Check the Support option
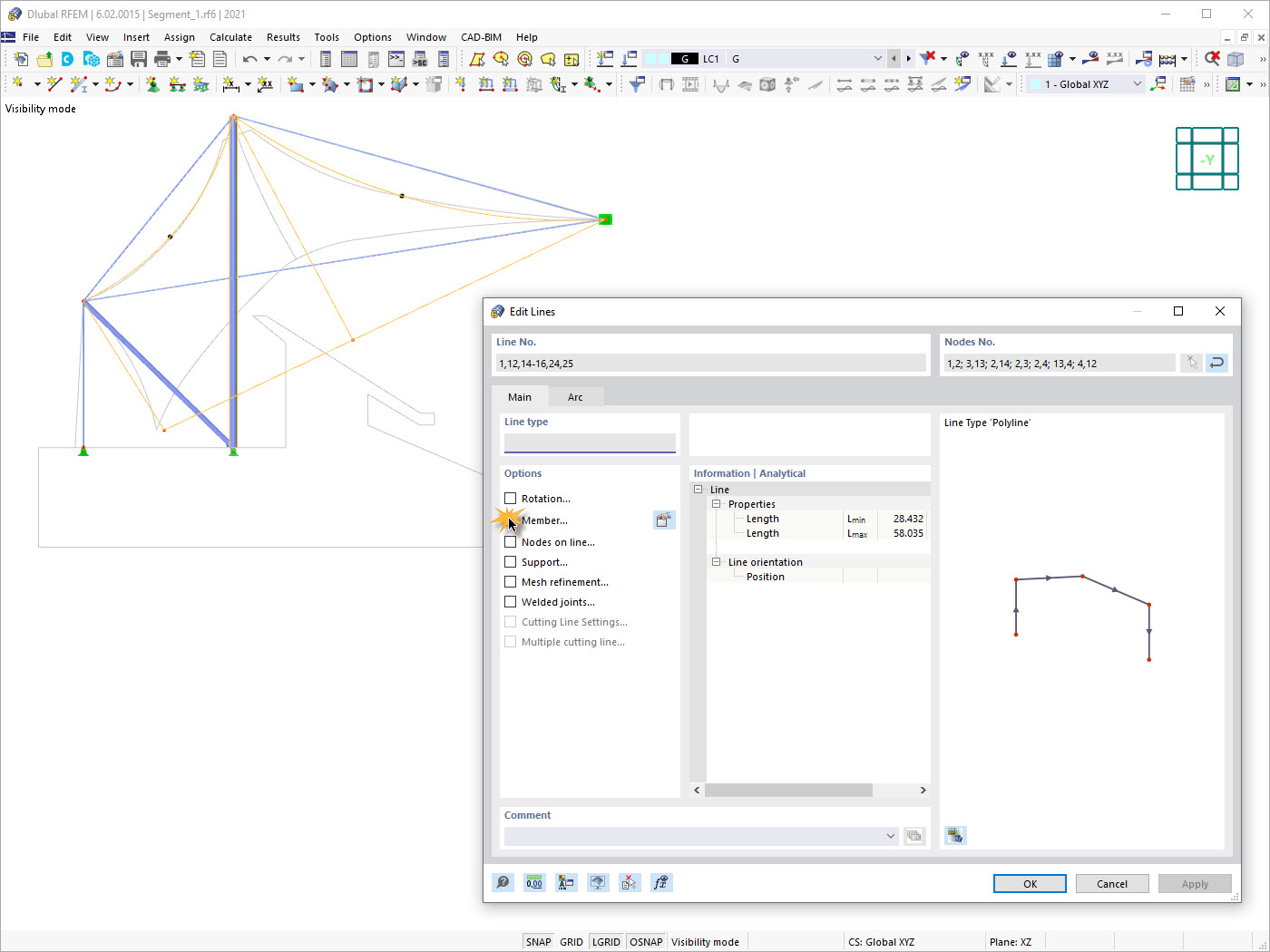 510,561
